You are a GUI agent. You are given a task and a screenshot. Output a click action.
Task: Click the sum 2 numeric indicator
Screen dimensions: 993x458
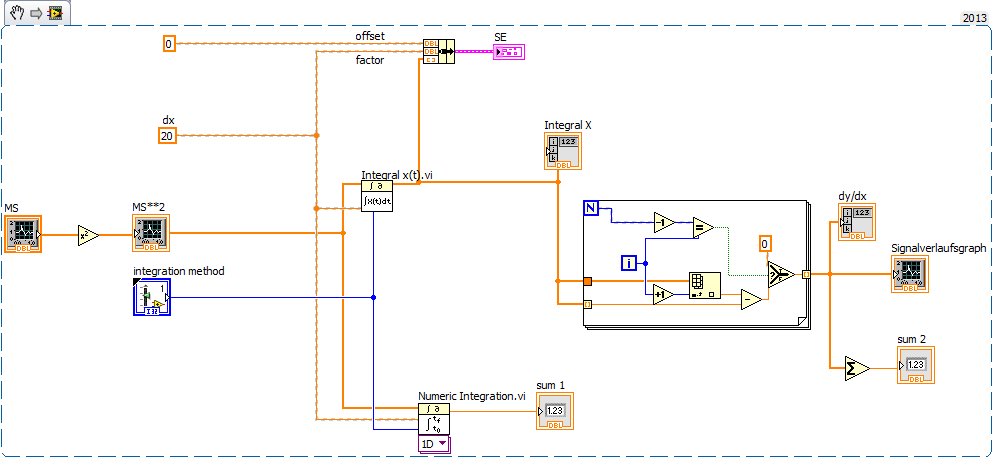pyautogui.click(x=915, y=365)
